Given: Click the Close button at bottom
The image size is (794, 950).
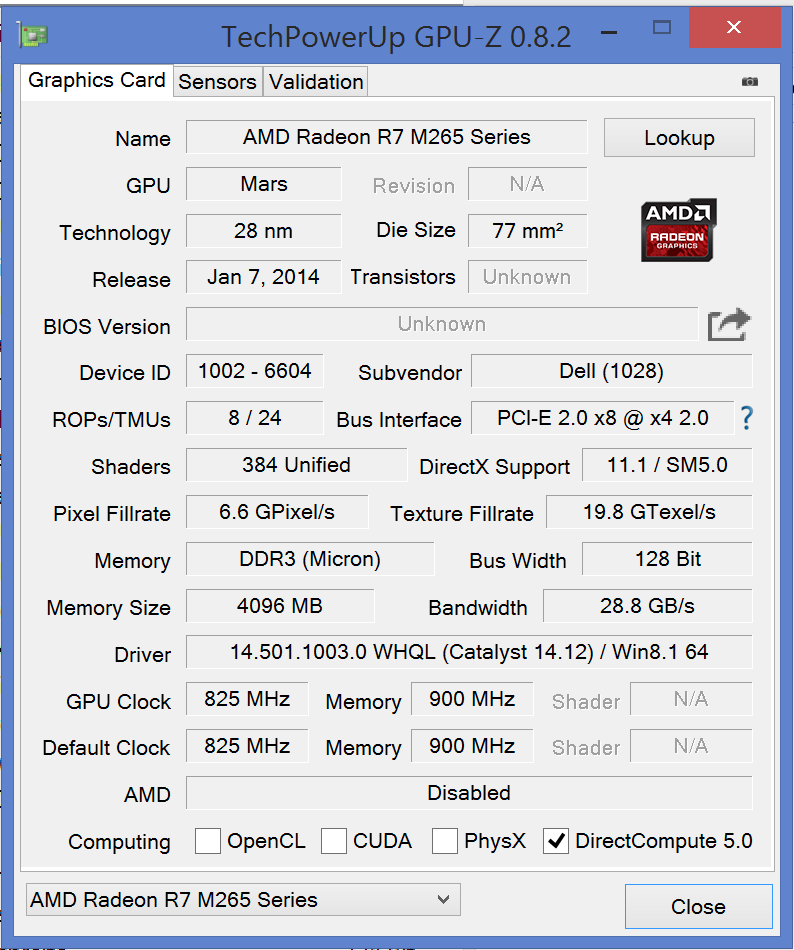Looking at the screenshot, I should pyautogui.click(x=698, y=907).
